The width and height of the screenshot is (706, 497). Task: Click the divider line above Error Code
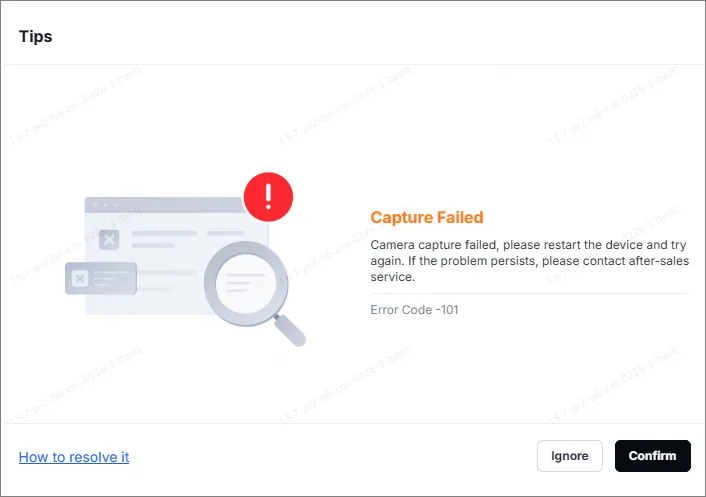pos(530,294)
